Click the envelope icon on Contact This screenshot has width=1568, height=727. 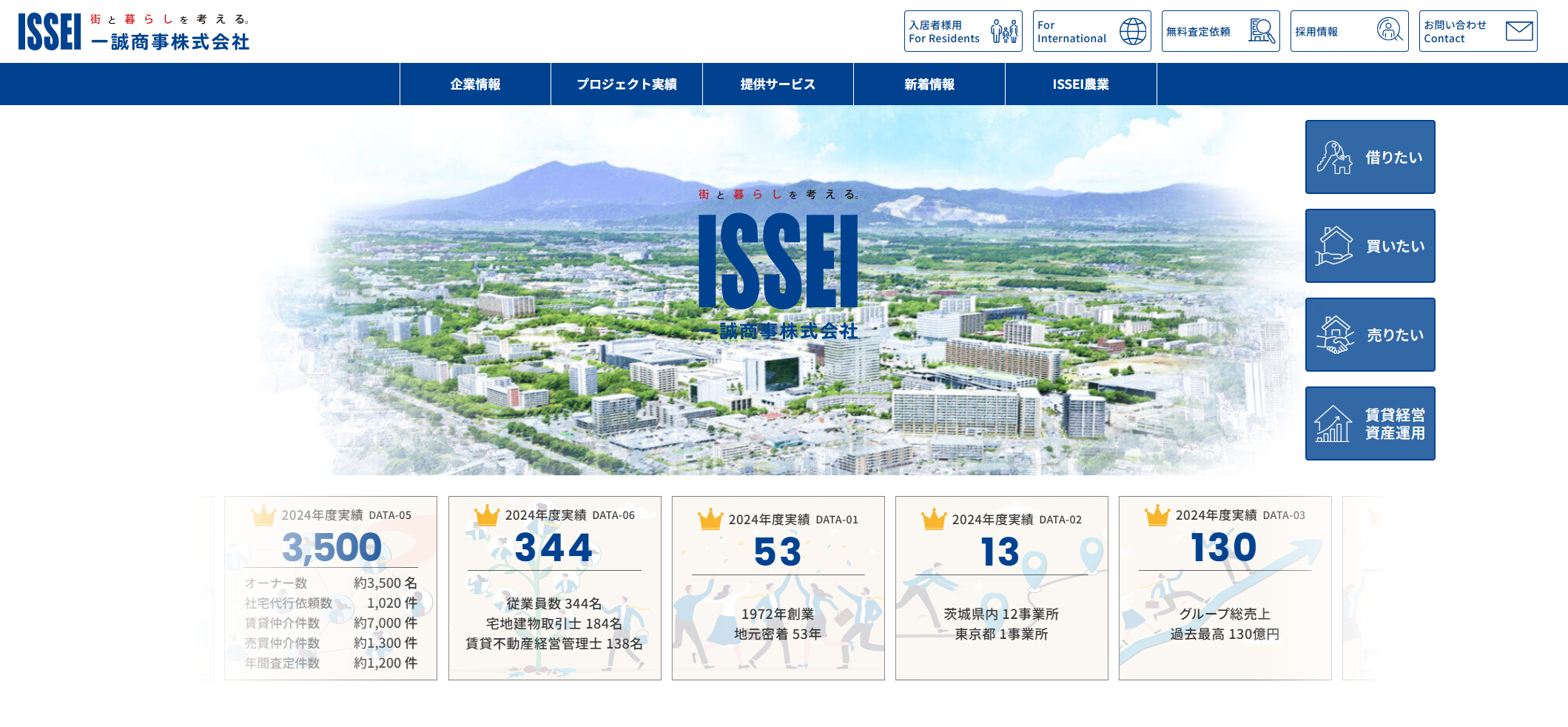[1519, 31]
